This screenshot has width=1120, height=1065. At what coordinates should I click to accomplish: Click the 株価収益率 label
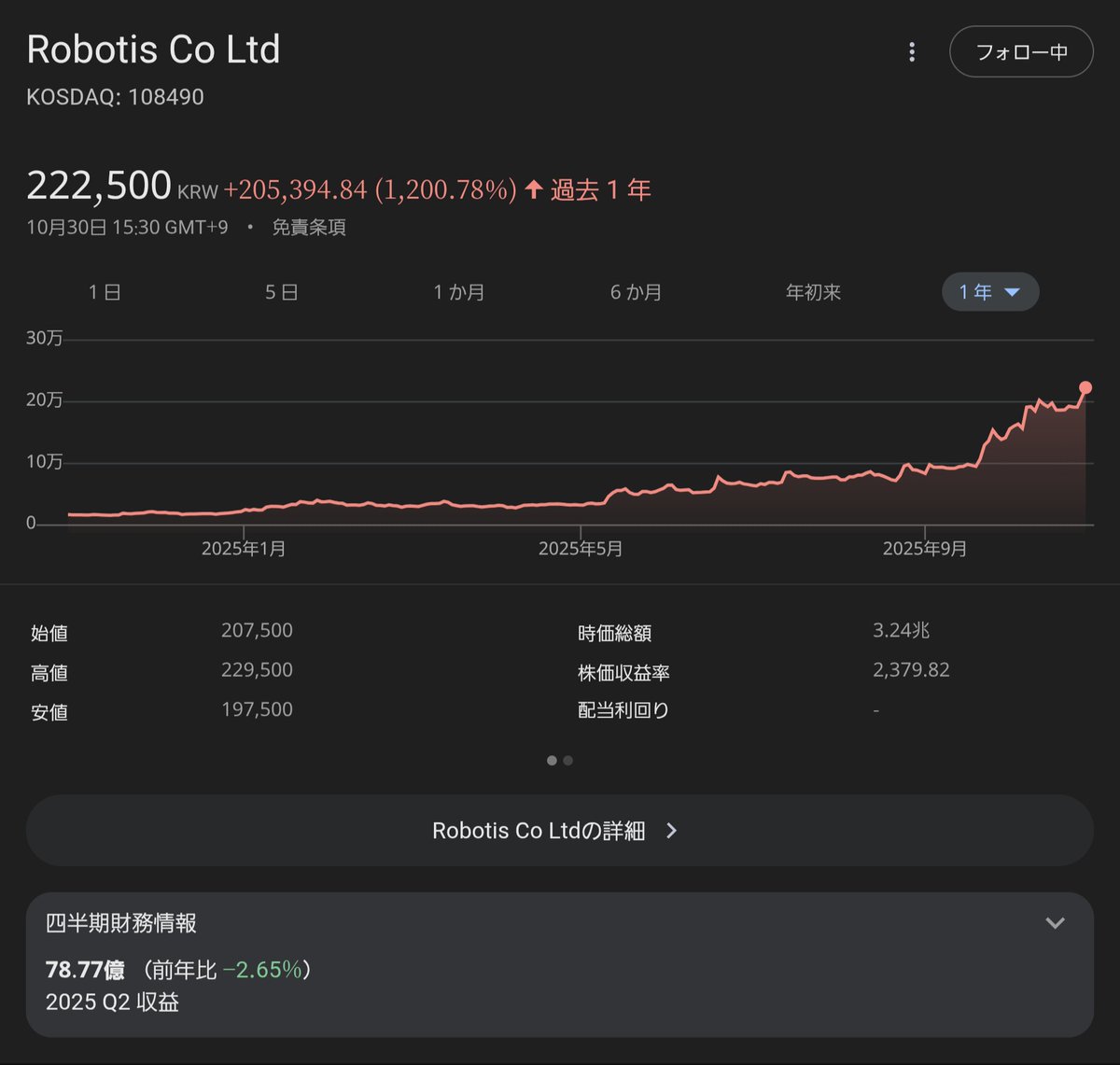[x=623, y=672]
